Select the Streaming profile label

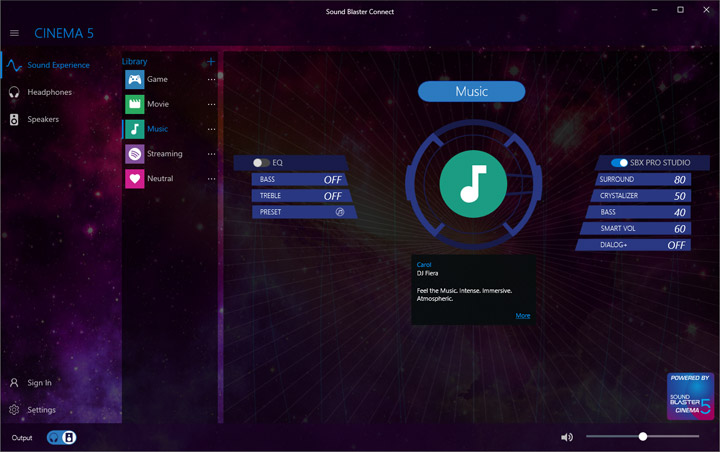pyautogui.click(x=165, y=154)
